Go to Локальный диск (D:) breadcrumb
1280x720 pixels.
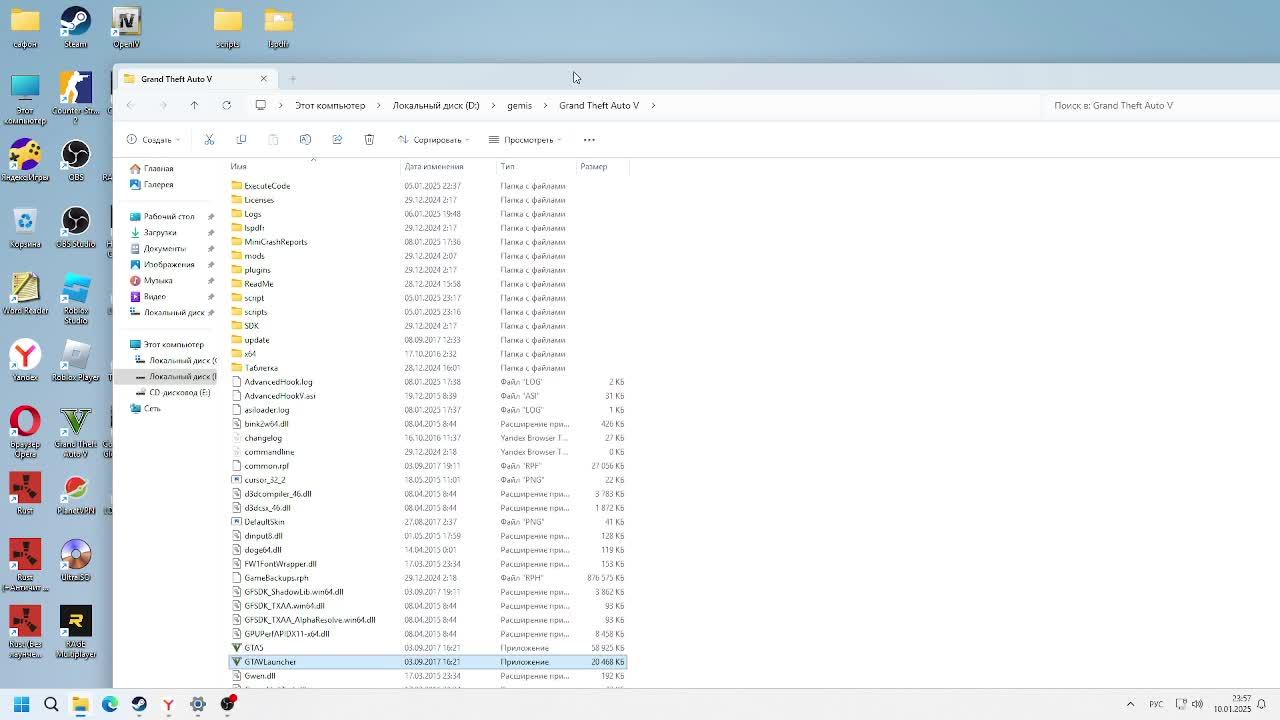point(436,105)
